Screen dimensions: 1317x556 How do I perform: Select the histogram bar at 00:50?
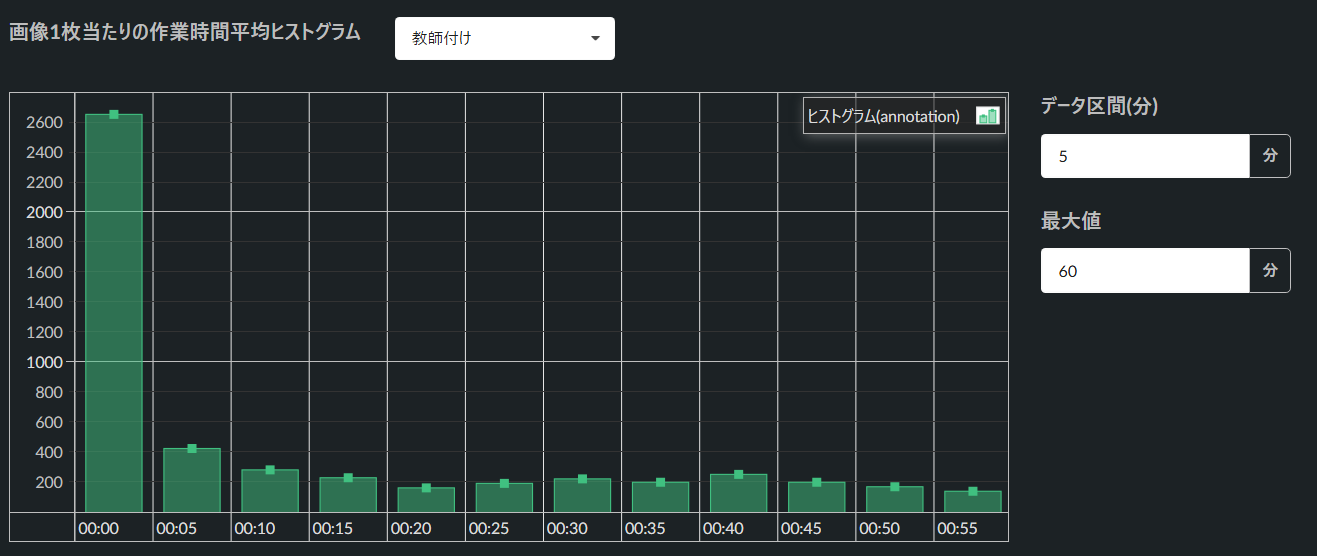point(894,499)
